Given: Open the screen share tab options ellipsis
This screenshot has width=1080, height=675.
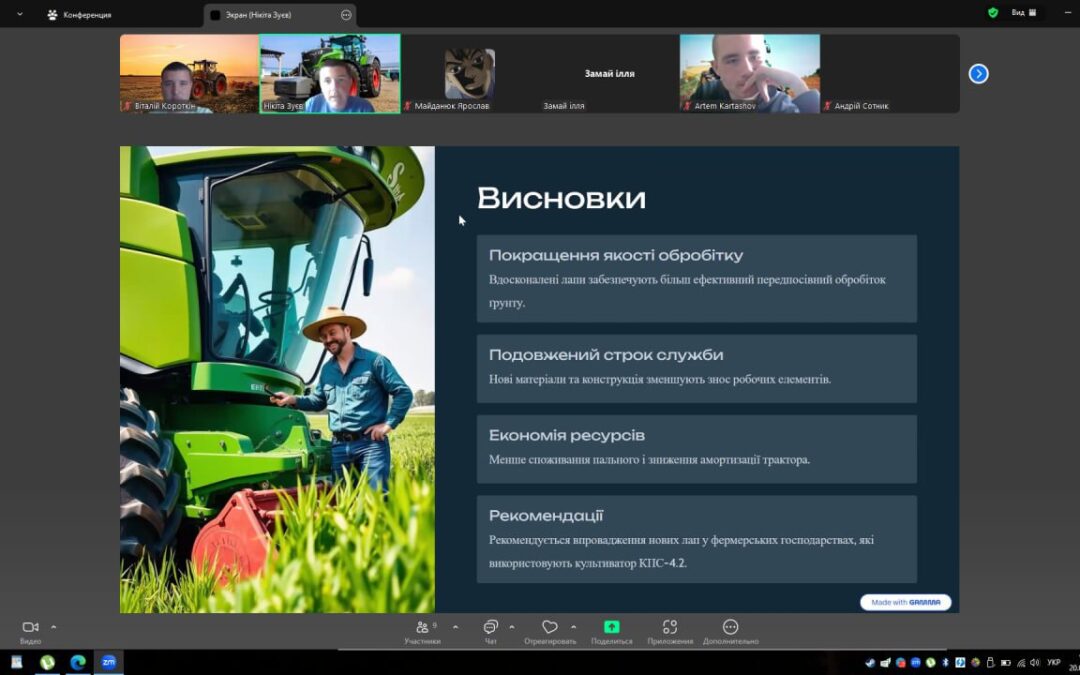Looking at the screenshot, I should tap(346, 15).
